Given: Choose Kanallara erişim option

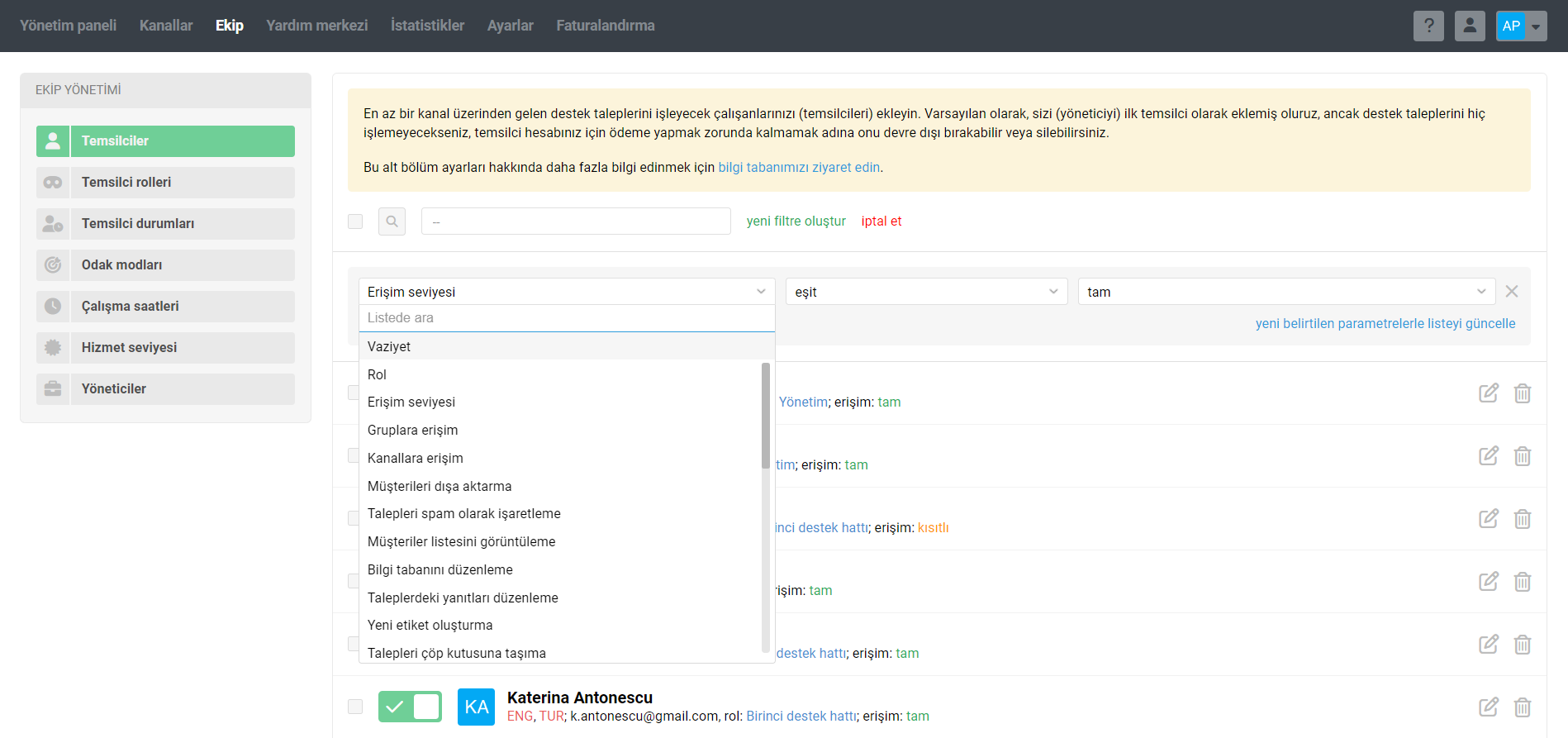Looking at the screenshot, I should 560,459.
